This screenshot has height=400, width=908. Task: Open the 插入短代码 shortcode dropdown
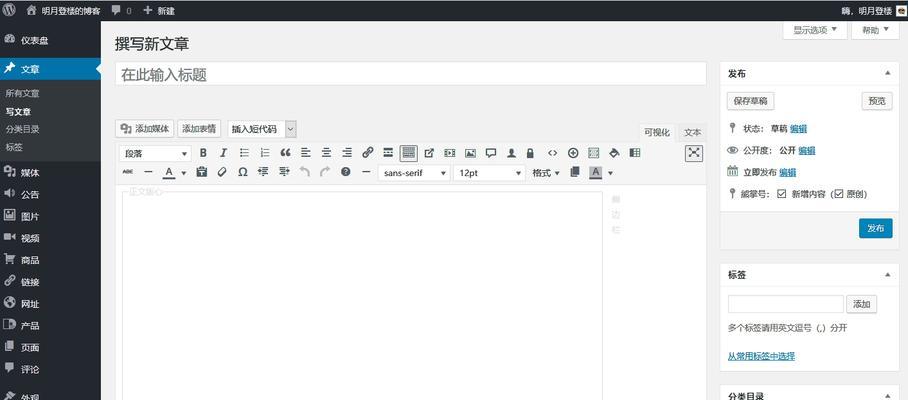(x=262, y=129)
